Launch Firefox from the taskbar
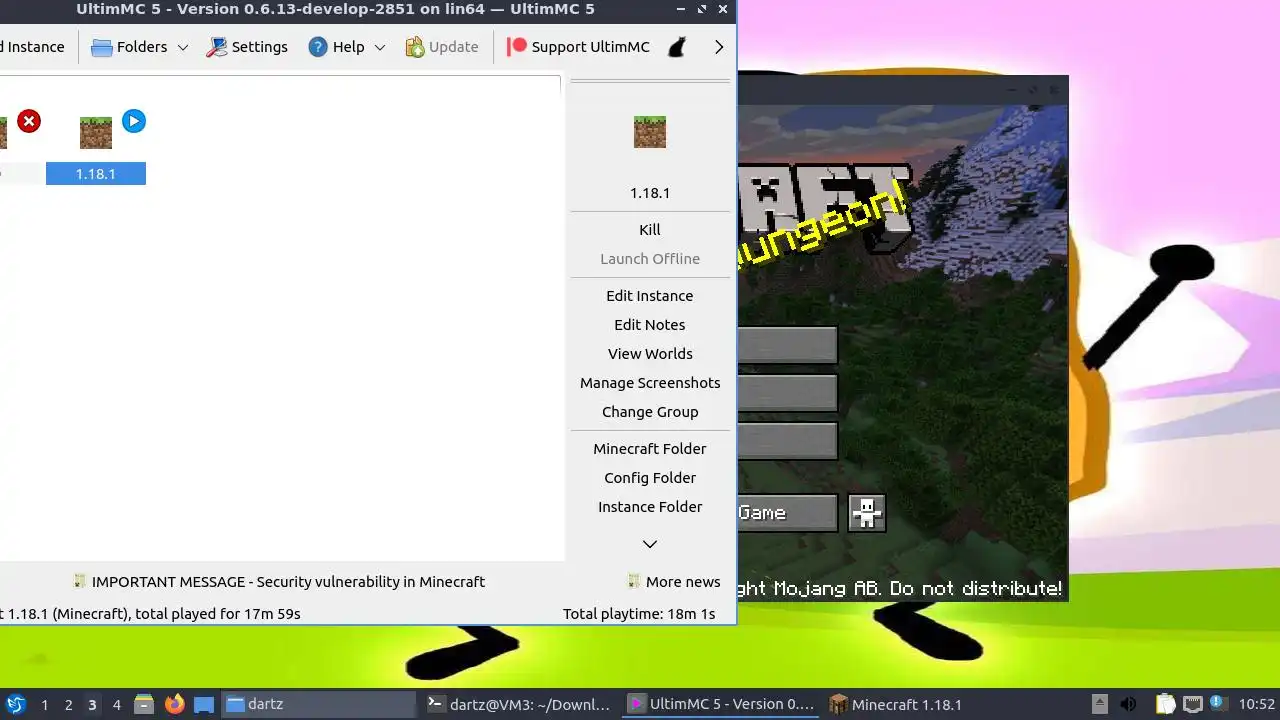 (175, 704)
